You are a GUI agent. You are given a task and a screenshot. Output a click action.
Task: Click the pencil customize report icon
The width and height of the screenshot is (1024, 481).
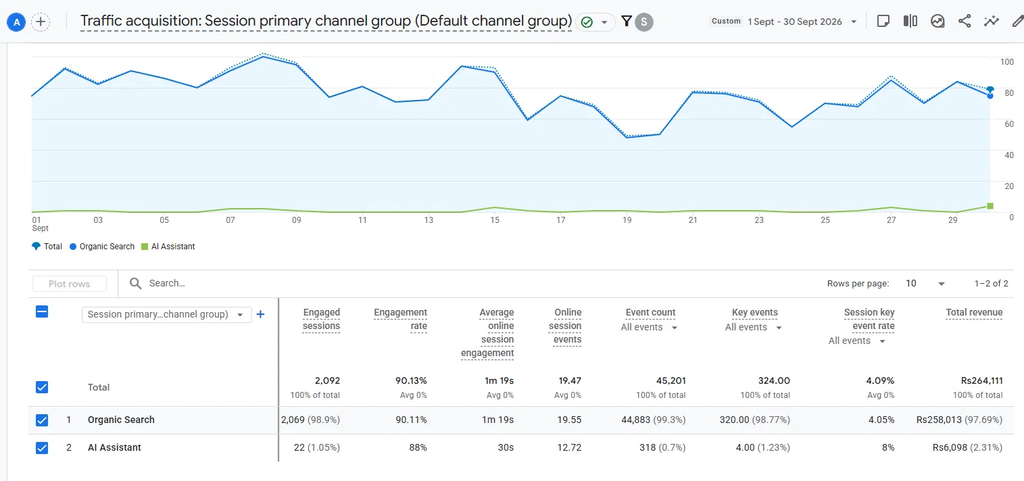click(1017, 22)
